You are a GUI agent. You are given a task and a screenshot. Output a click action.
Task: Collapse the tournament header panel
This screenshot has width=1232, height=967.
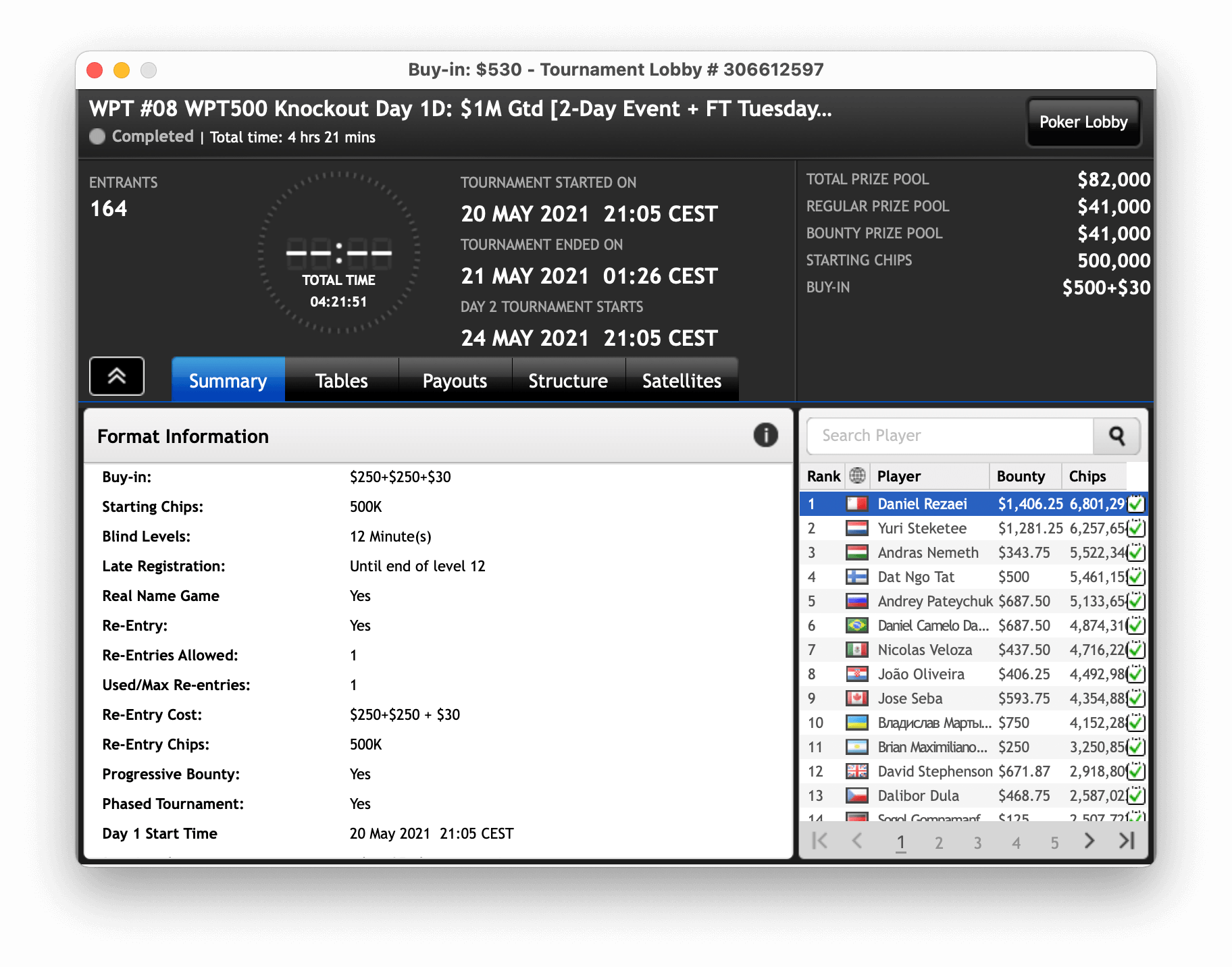click(117, 376)
